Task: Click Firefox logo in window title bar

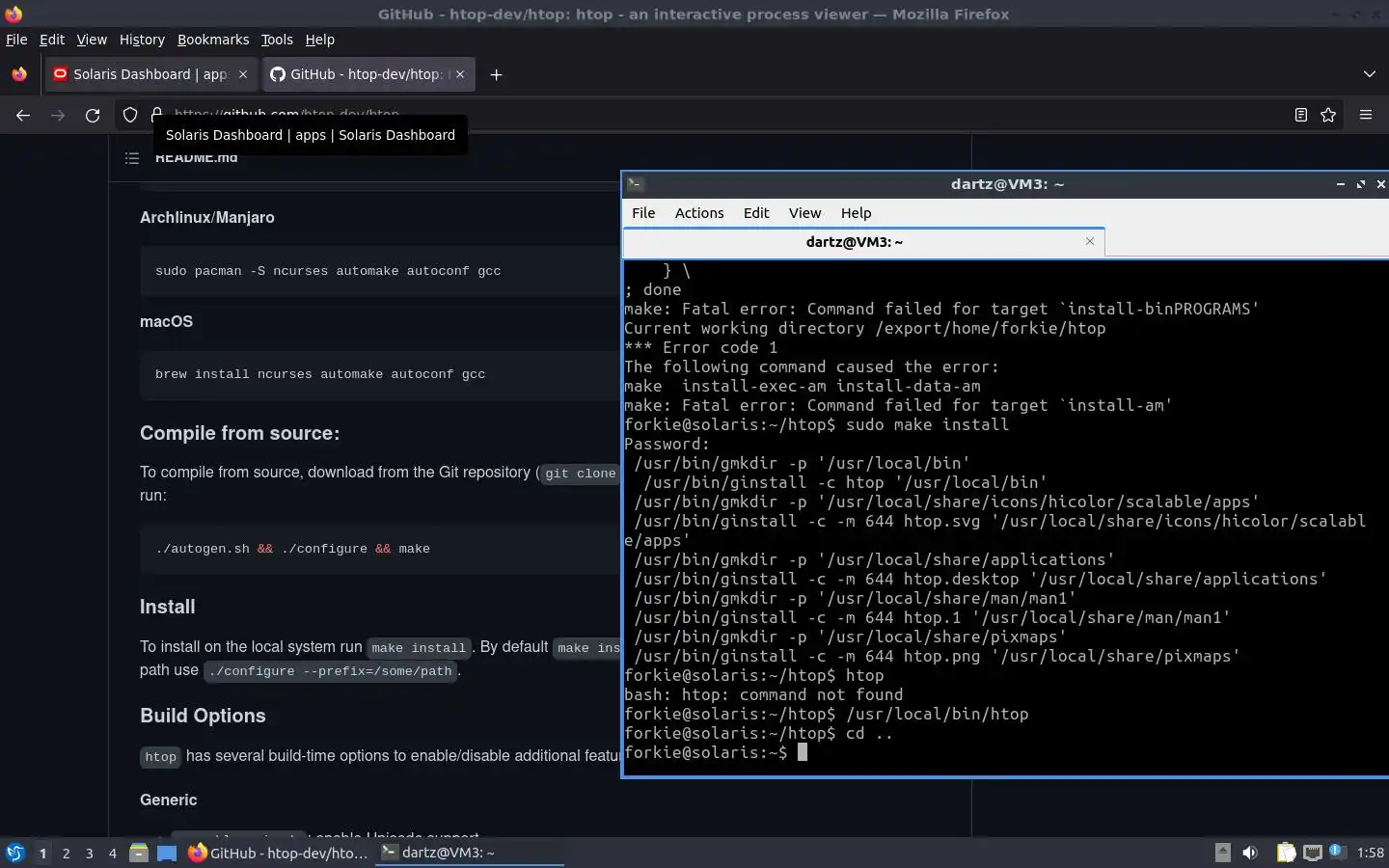Action: (14, 14)
